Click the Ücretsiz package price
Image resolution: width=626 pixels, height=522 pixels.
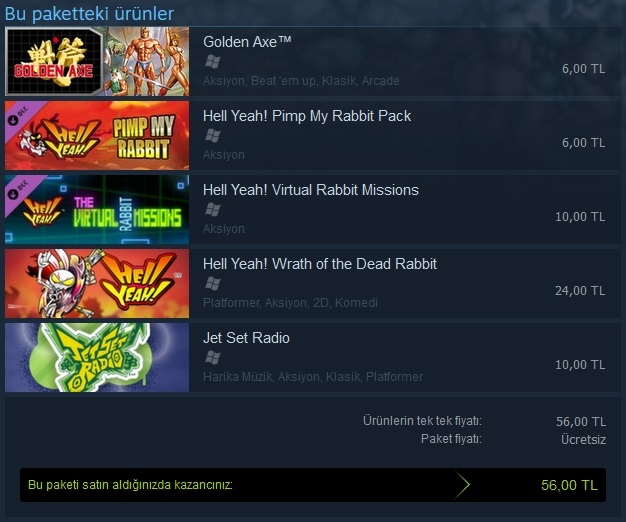(583, 440)
